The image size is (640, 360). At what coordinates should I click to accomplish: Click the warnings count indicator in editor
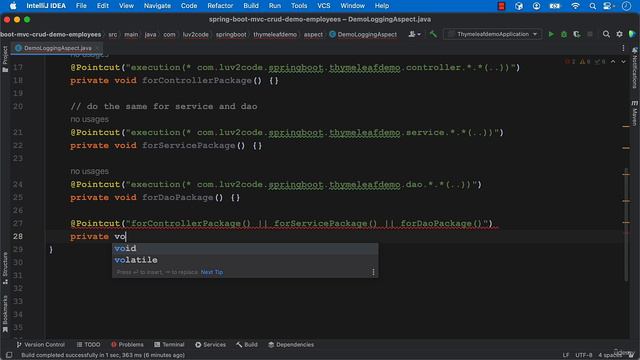pyautogui.click(x=585, y=62)
